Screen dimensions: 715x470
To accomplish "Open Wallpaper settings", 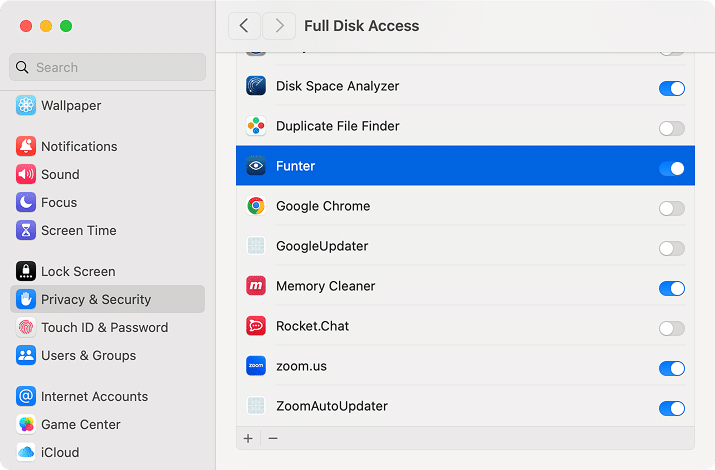I will (x=108, y=105).
